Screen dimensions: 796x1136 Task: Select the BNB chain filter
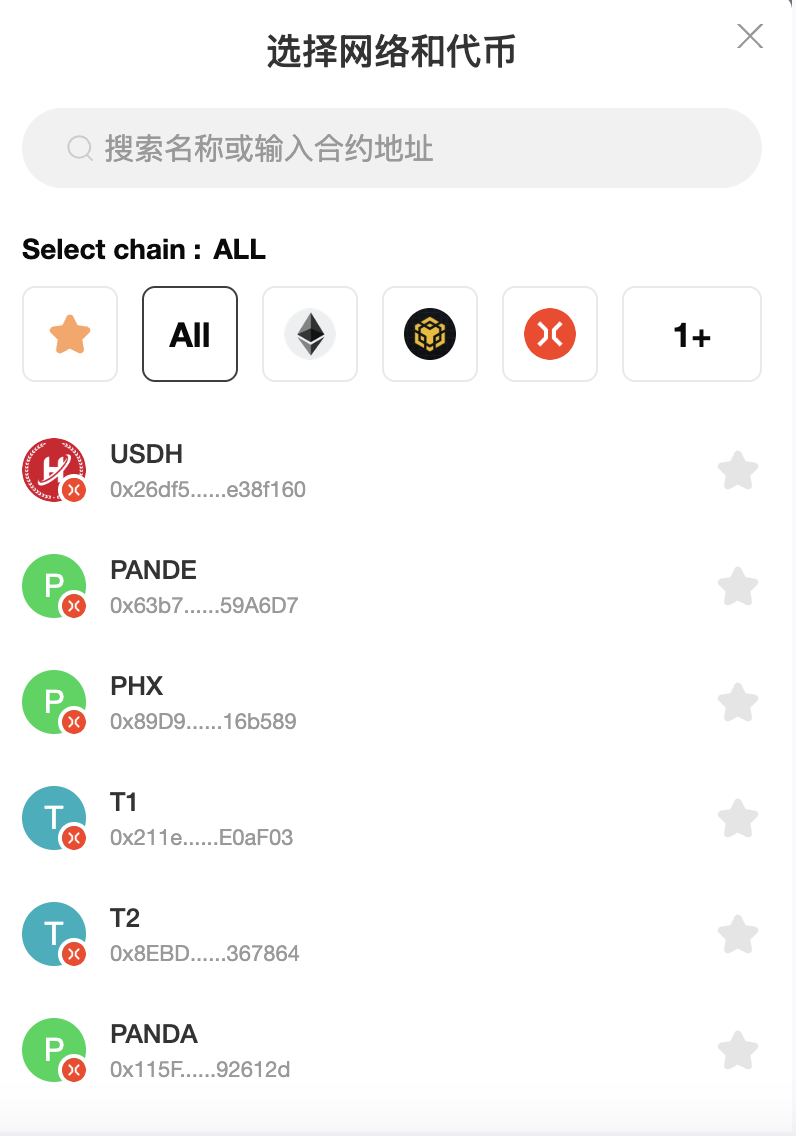(430, 334)
